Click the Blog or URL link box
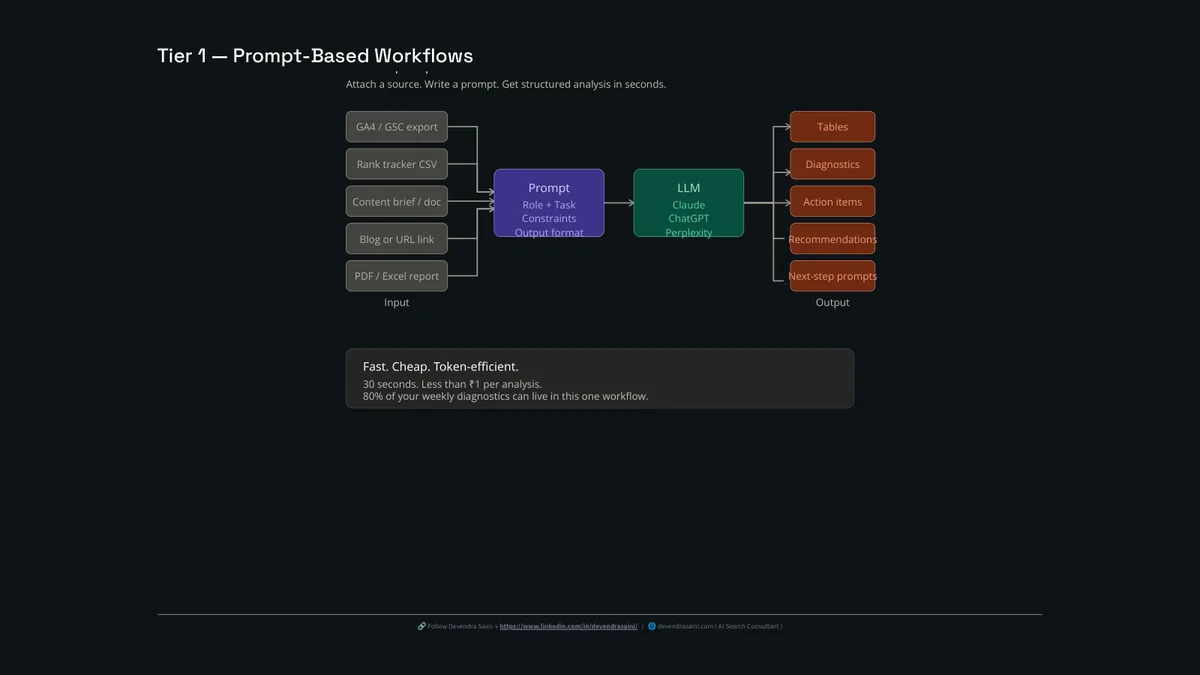 pos(396,239)
